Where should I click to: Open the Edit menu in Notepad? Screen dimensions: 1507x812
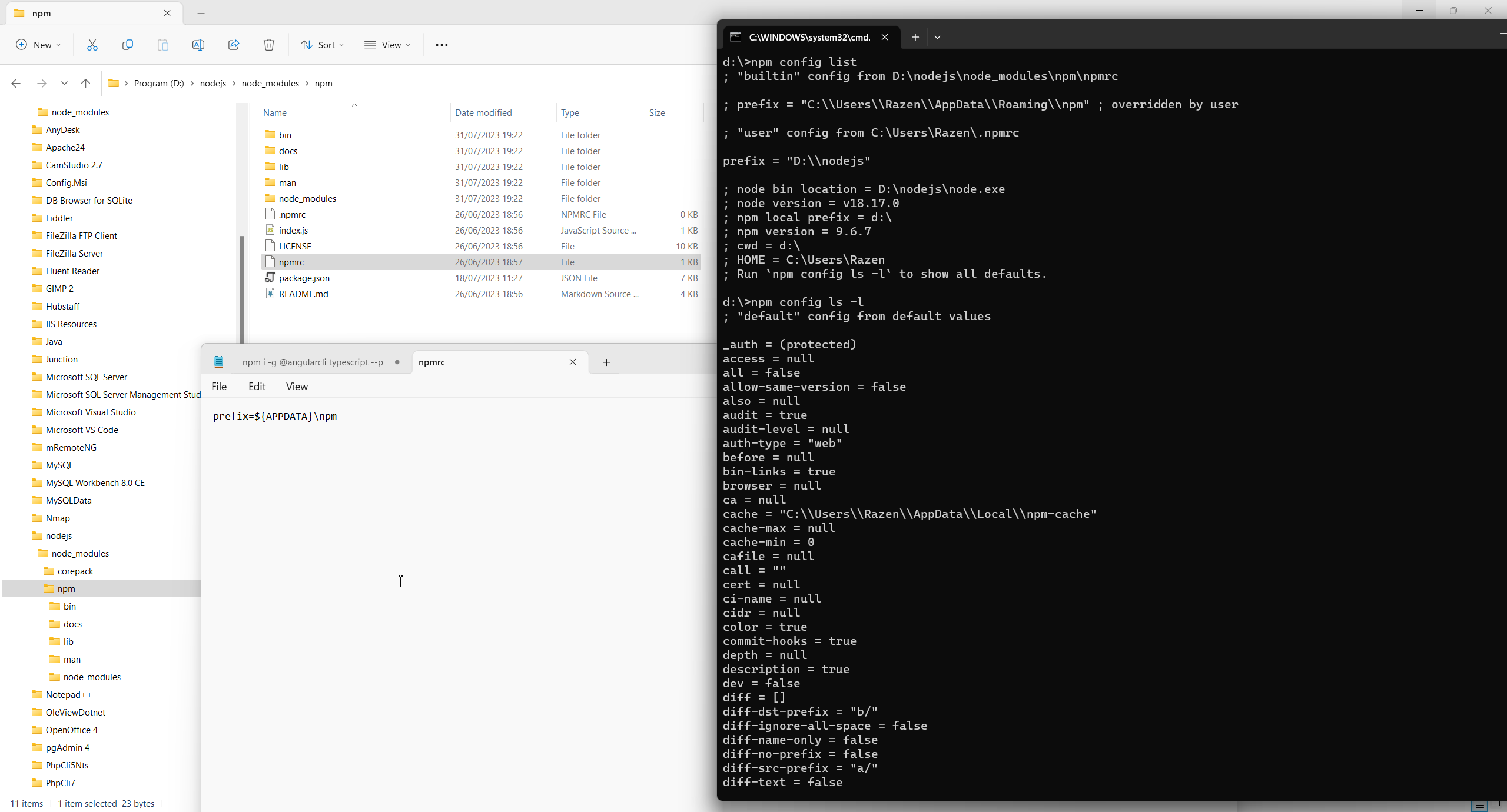[256, 387]
